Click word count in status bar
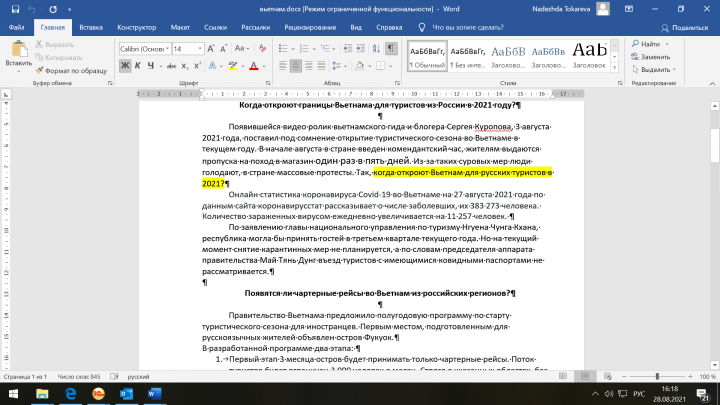The image size is (720, 405). [x=79, y=377]
